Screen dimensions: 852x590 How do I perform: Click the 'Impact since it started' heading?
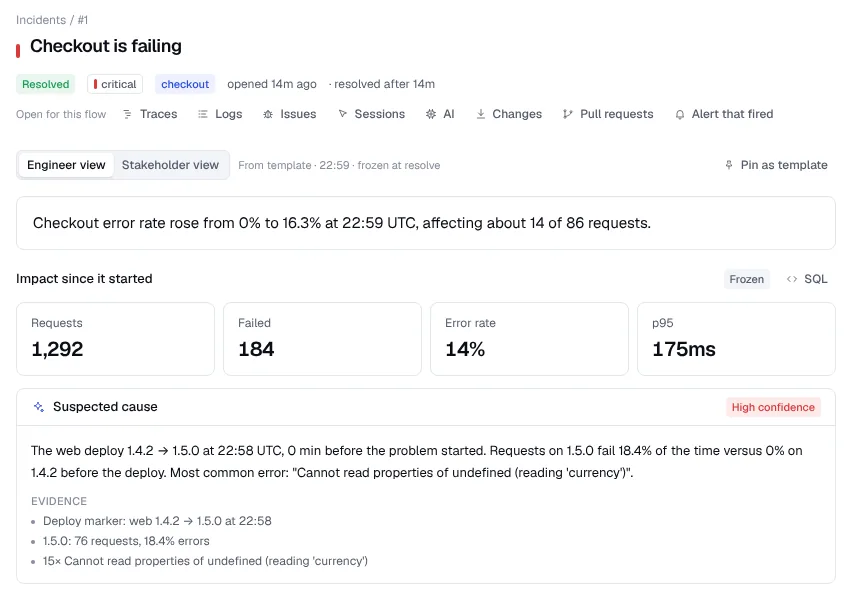tap(84, 279)
